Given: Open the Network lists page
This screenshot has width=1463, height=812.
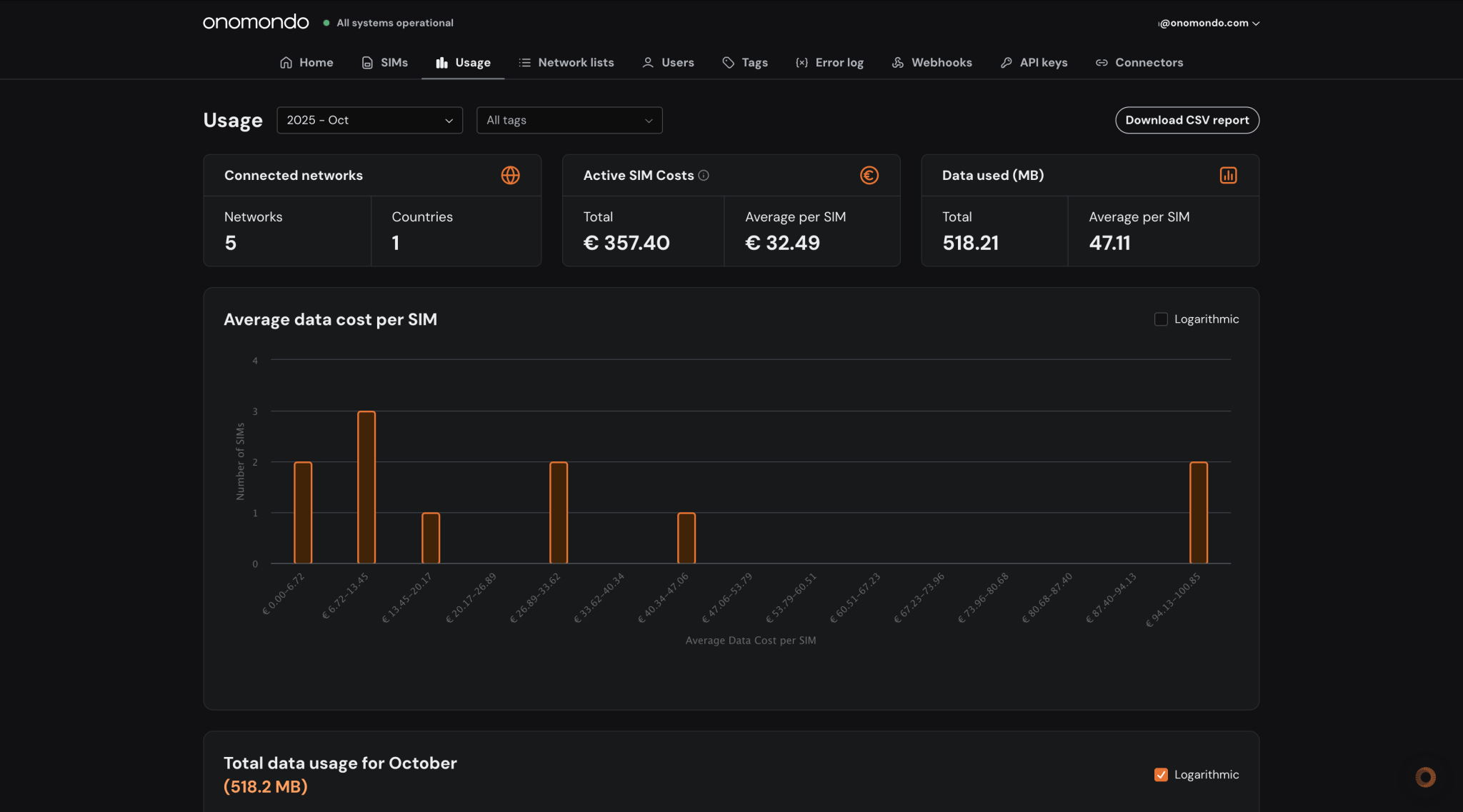Looking at the screenshot, I should point(566,62).
